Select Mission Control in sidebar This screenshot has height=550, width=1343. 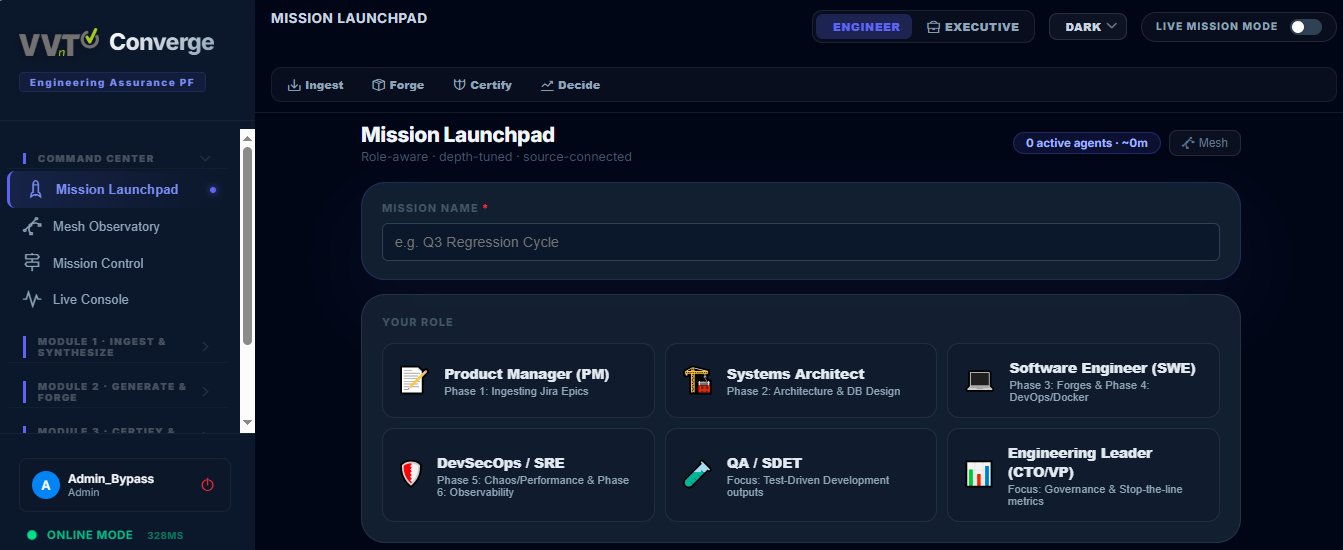117,263
